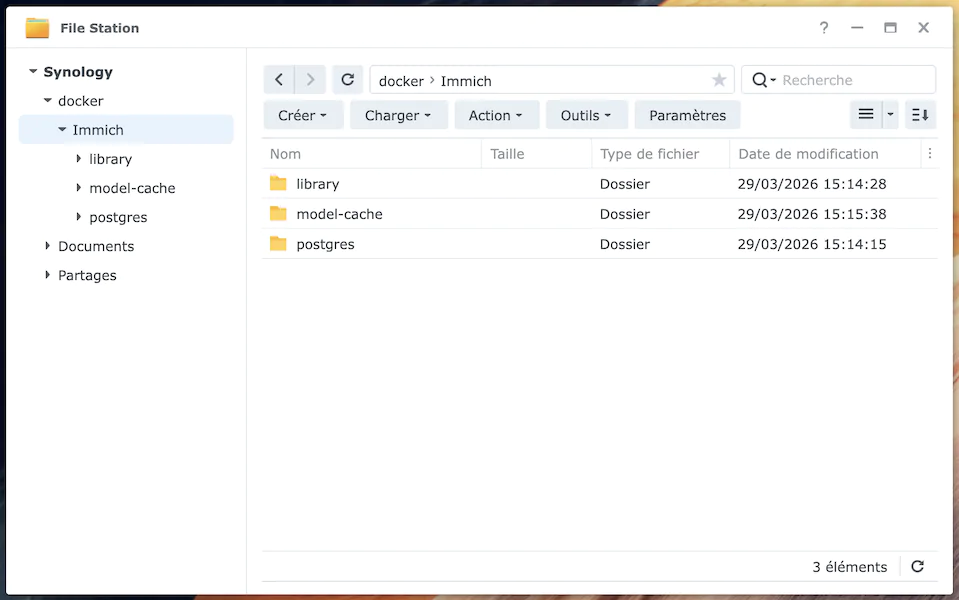Viewport: 959px width, 600px height.
Task: Go back with the left arrow
Action: coord(279,80)
